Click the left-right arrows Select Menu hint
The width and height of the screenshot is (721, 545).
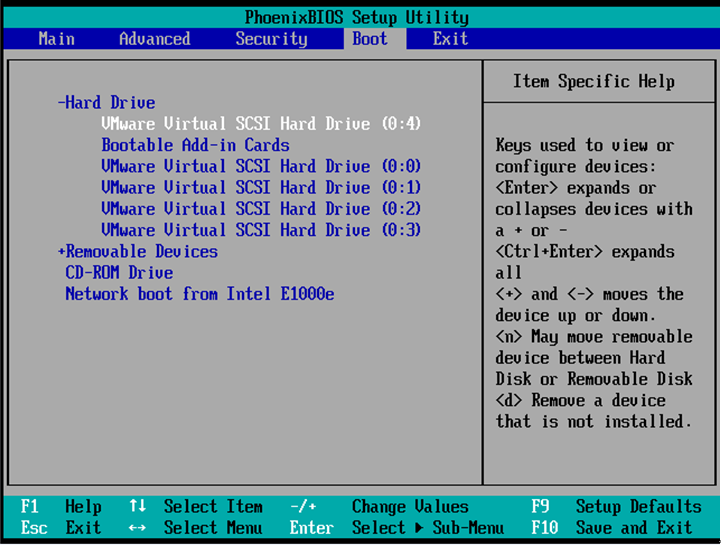196,528
